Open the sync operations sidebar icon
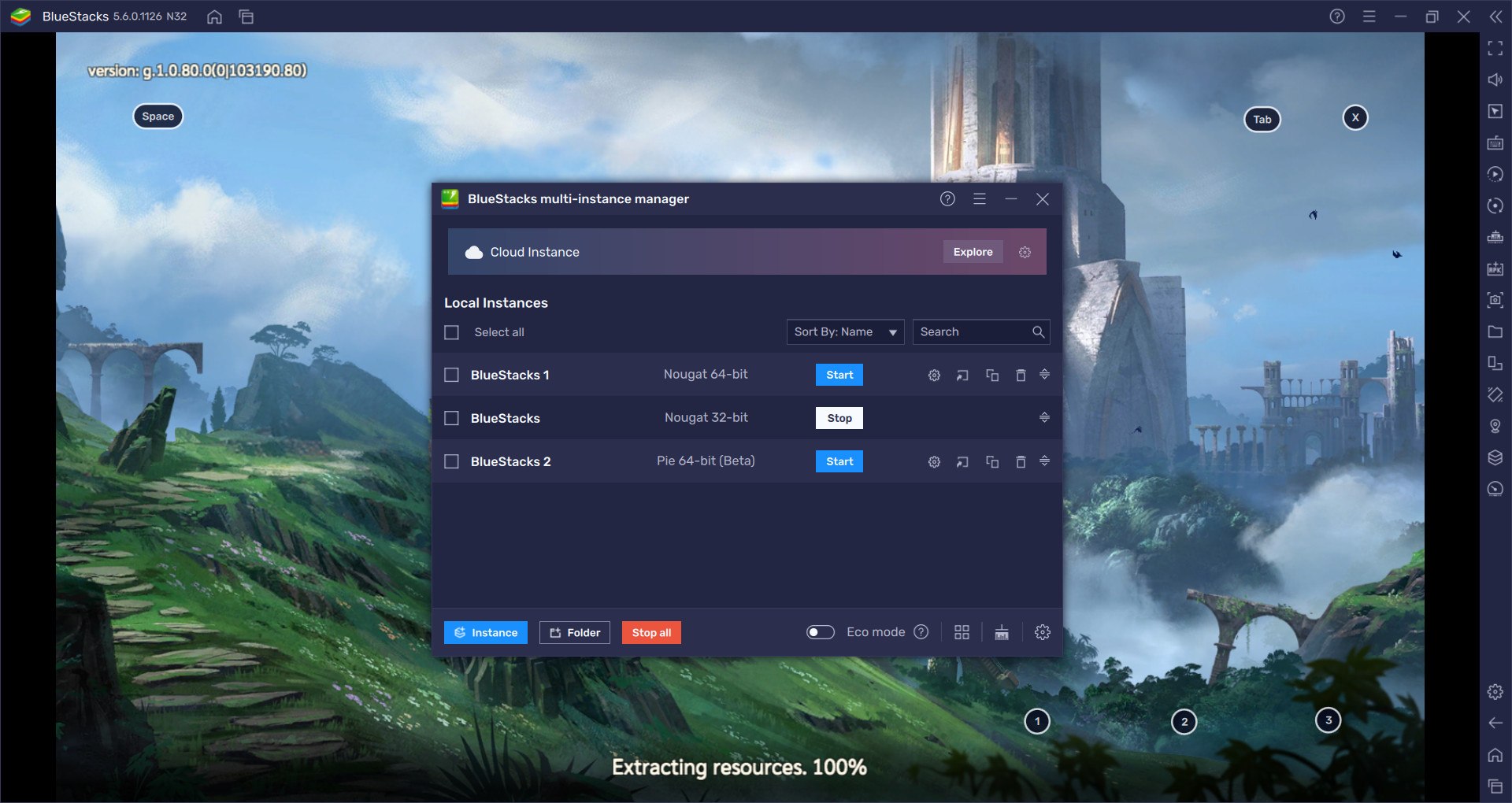The height and width of the screenshot is (803, 1512). pos(1495,206)
